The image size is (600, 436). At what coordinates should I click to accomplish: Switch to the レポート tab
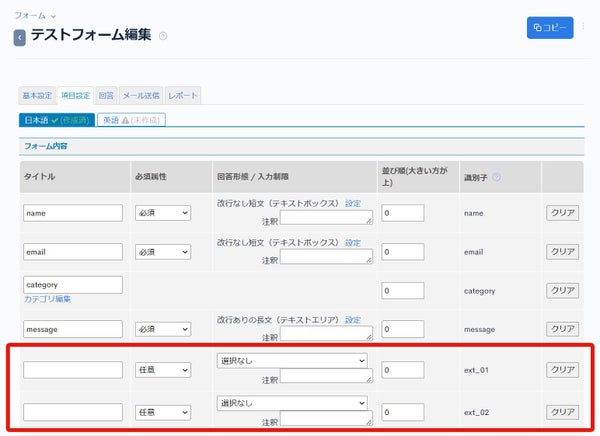click(x=183, y=95)
